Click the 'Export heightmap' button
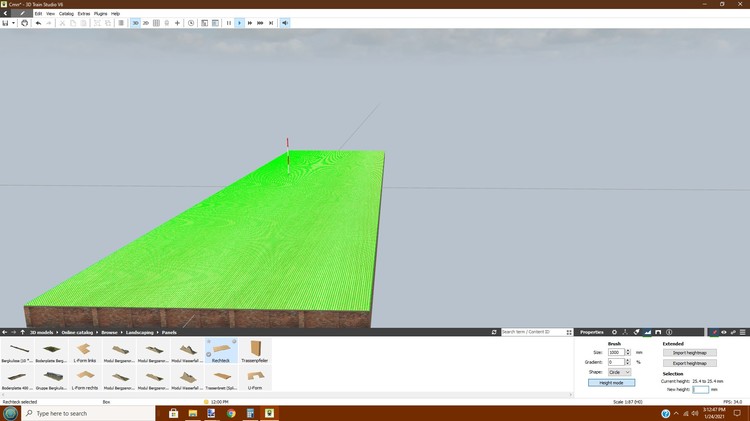750x421 pixels. [x=690, y=363]
